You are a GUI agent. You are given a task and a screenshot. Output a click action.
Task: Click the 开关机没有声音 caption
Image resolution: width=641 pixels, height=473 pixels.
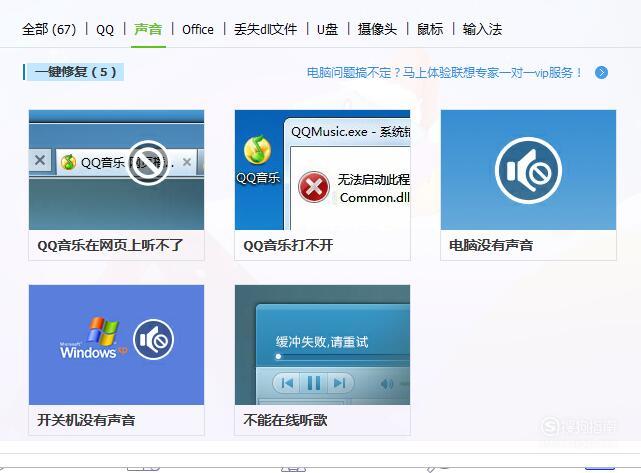86,420
